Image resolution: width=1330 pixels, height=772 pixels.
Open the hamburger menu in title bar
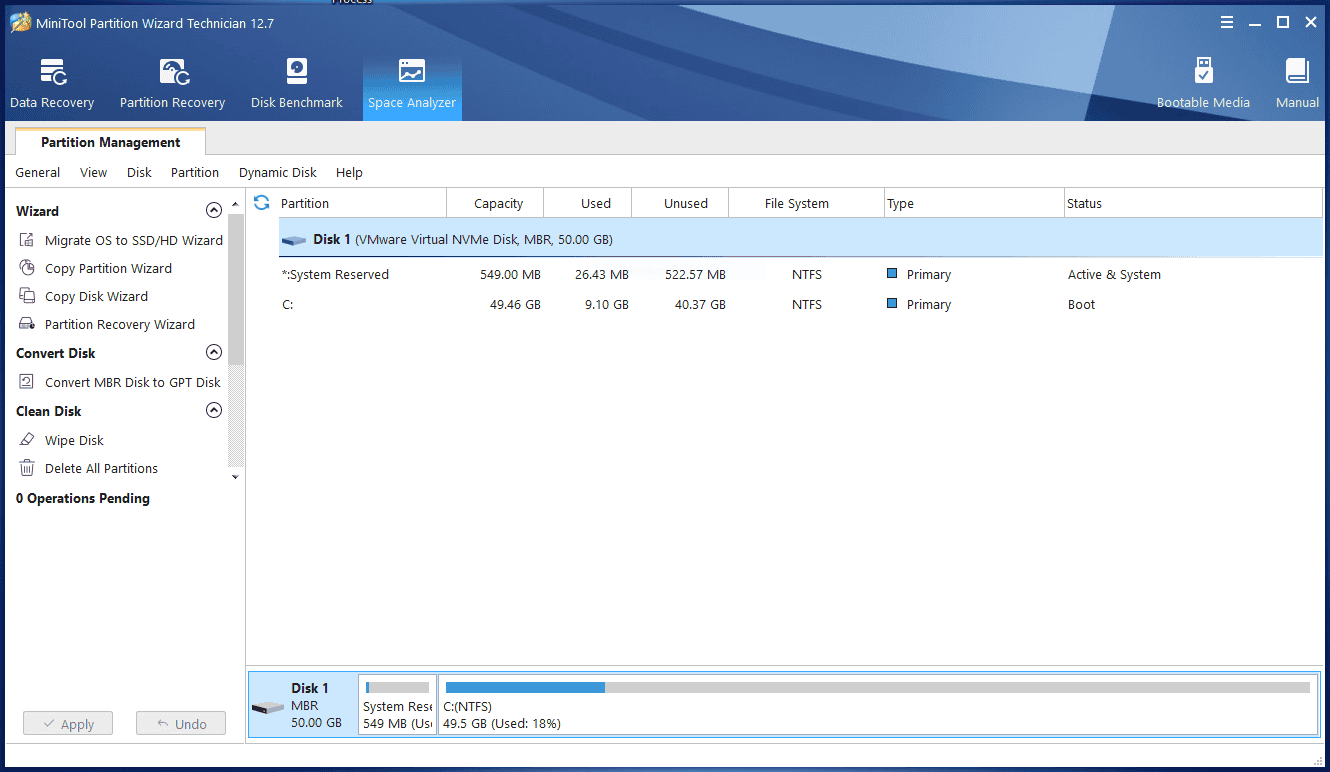tap(1227, 22)
